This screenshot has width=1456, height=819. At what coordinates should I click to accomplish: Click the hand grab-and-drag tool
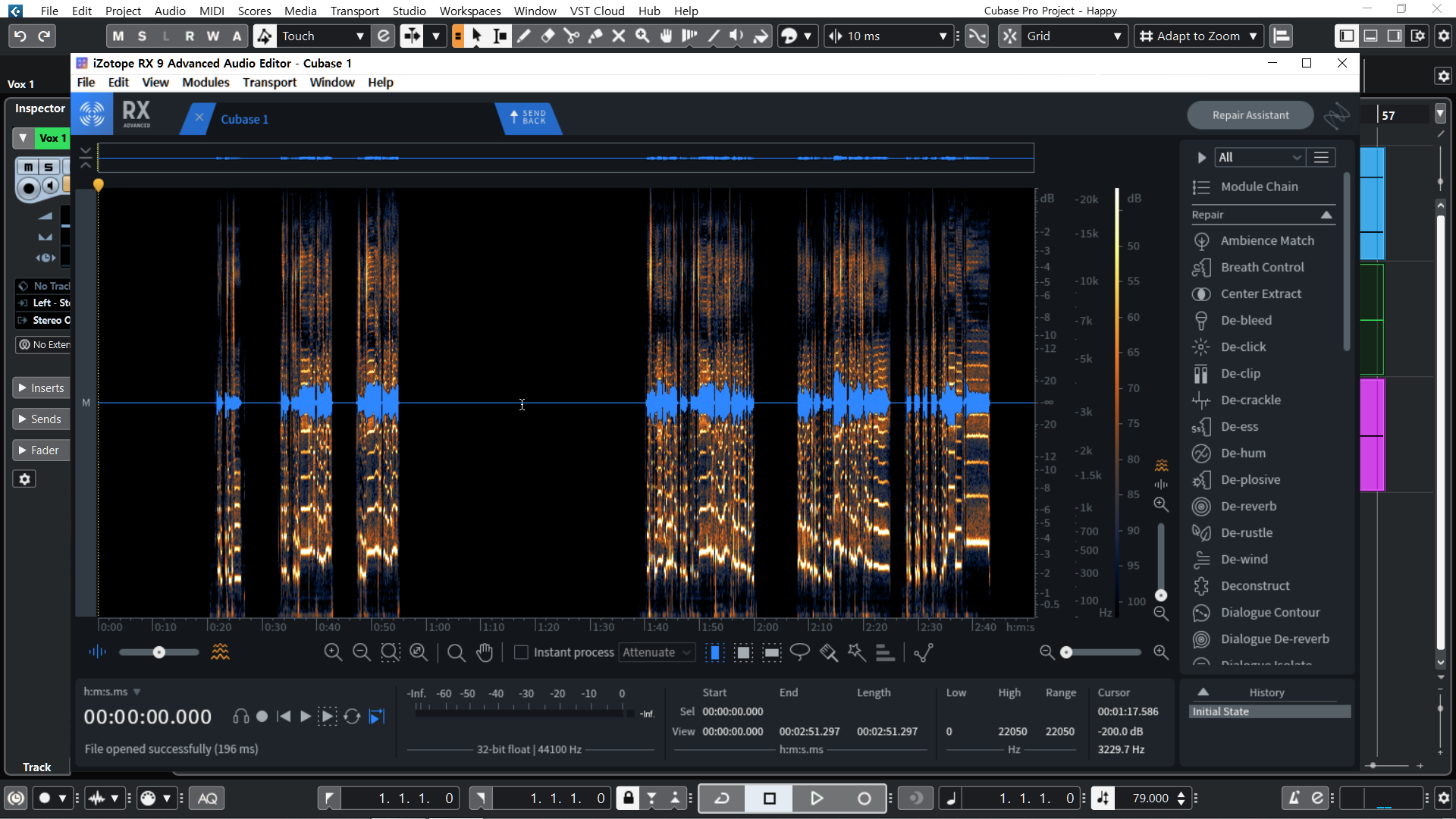coord(485,652)
